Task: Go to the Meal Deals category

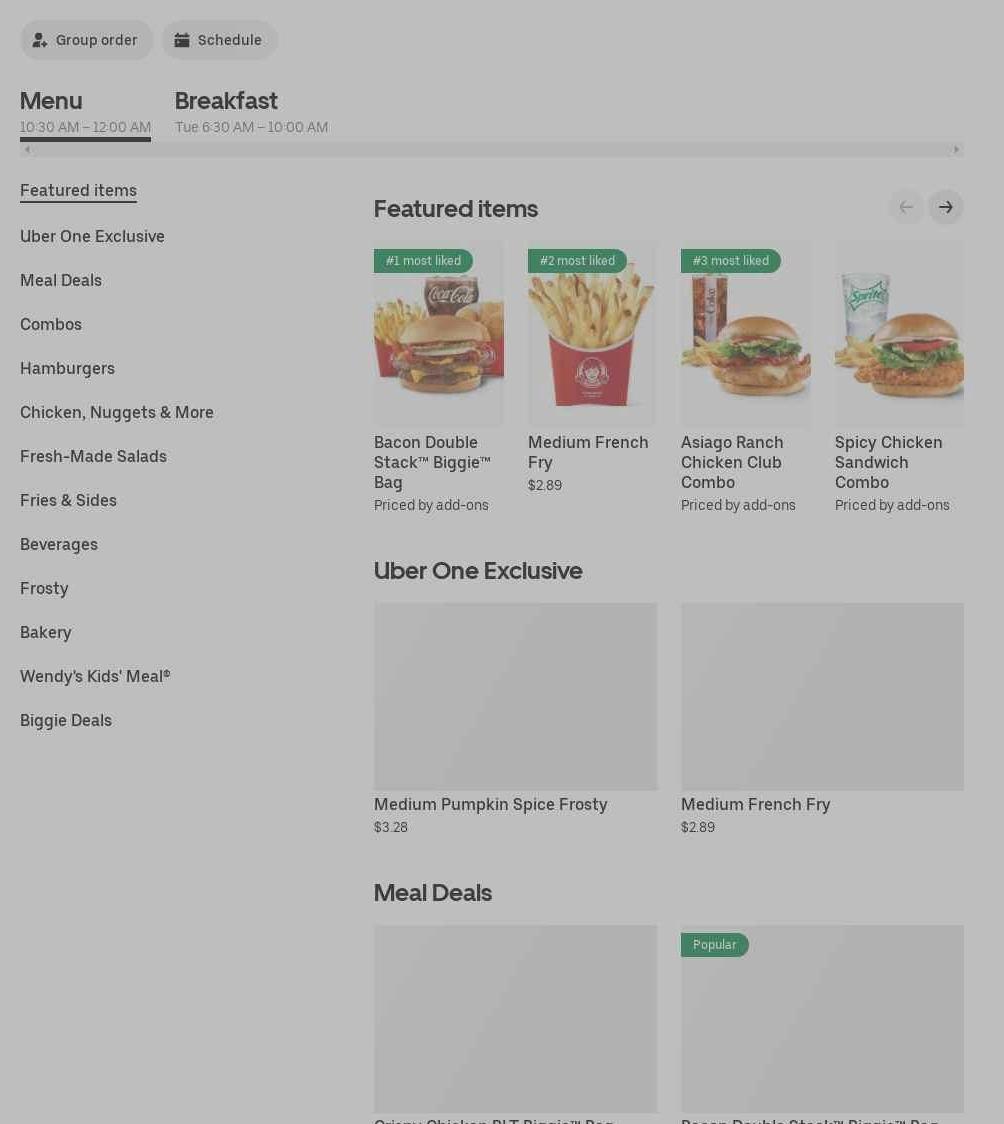Action: click(x=61, y=280)
